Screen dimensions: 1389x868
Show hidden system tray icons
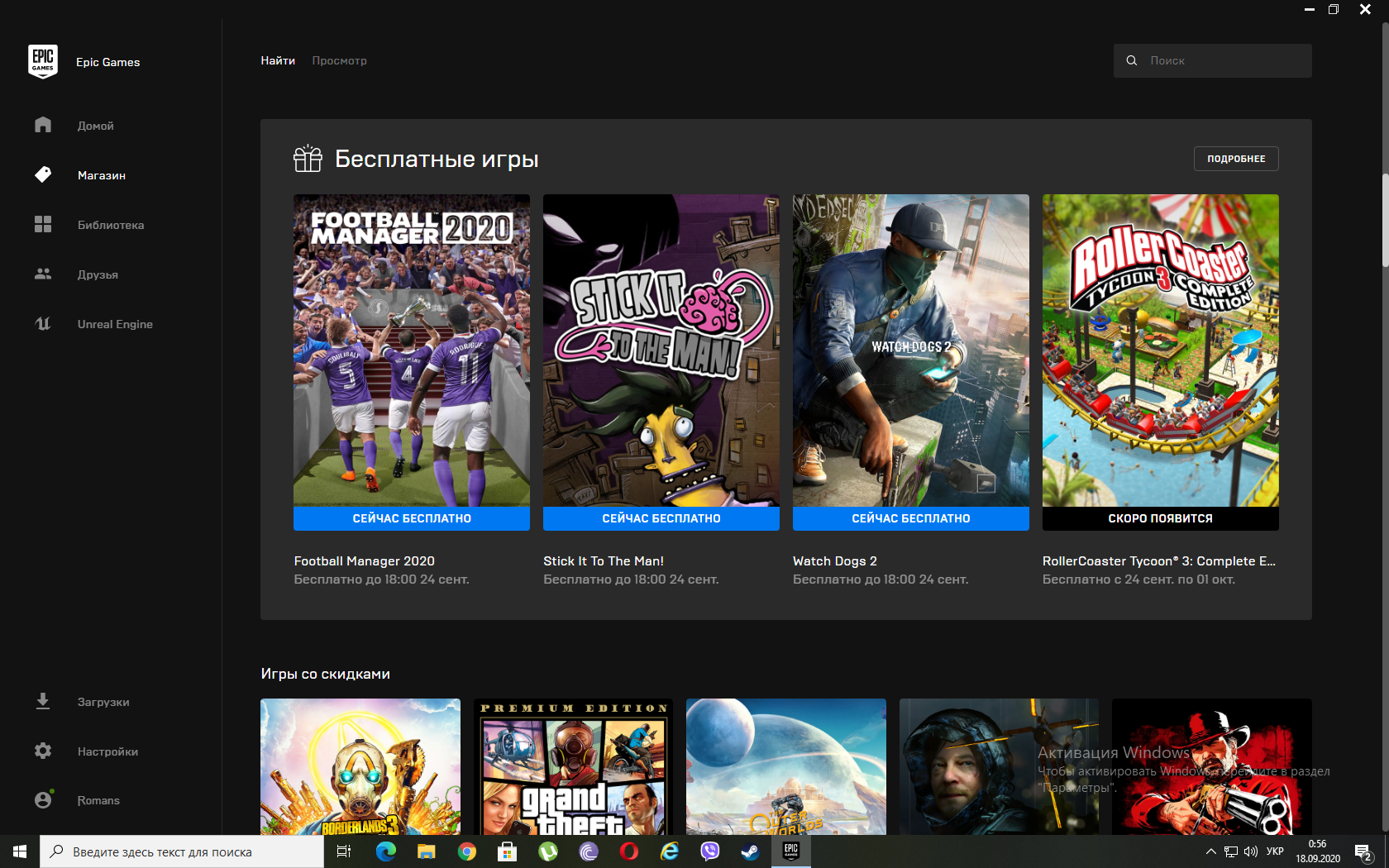pos(1211,851)
